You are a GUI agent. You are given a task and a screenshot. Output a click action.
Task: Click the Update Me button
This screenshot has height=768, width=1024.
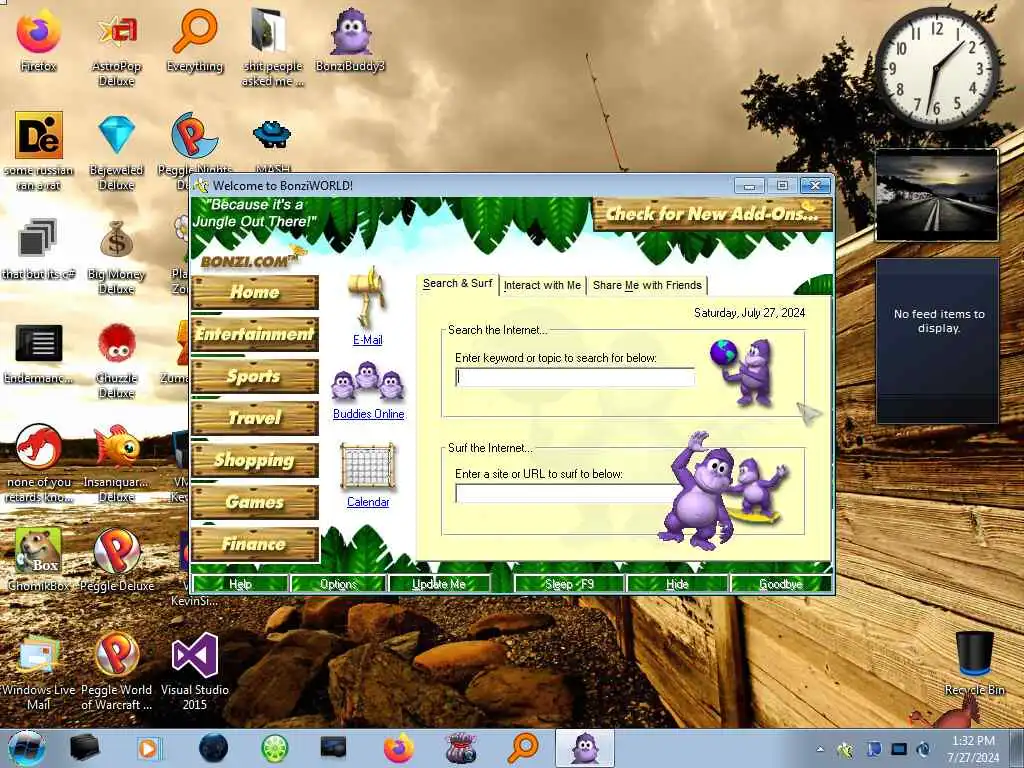coord(439,584)
